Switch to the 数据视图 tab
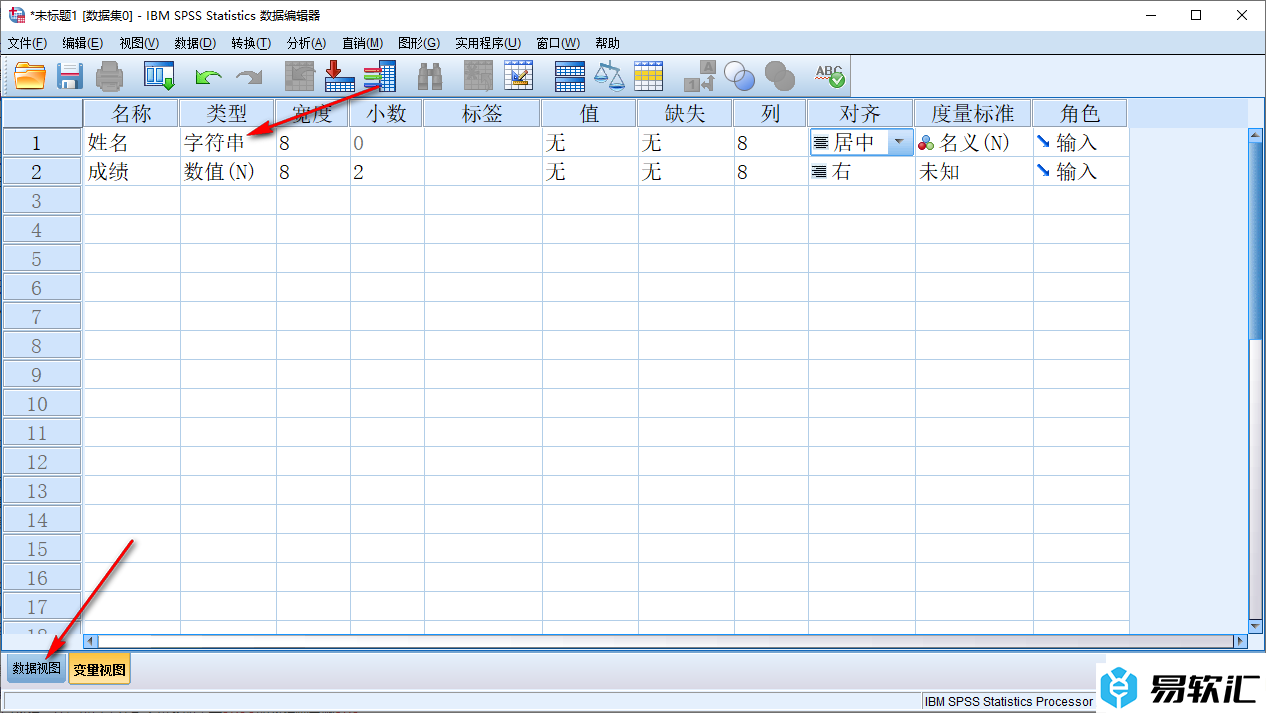The width and height of the screenshot is (1266, 713). click(36, 669)
